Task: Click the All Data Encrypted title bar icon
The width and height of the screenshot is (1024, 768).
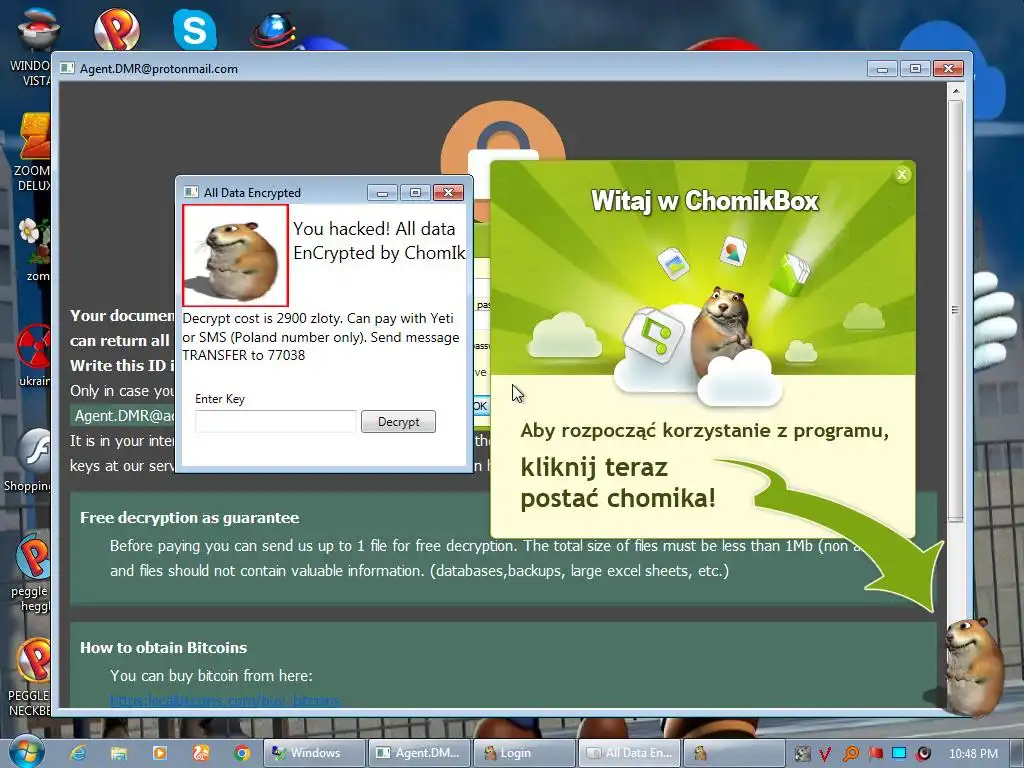Action: point(191,192)
